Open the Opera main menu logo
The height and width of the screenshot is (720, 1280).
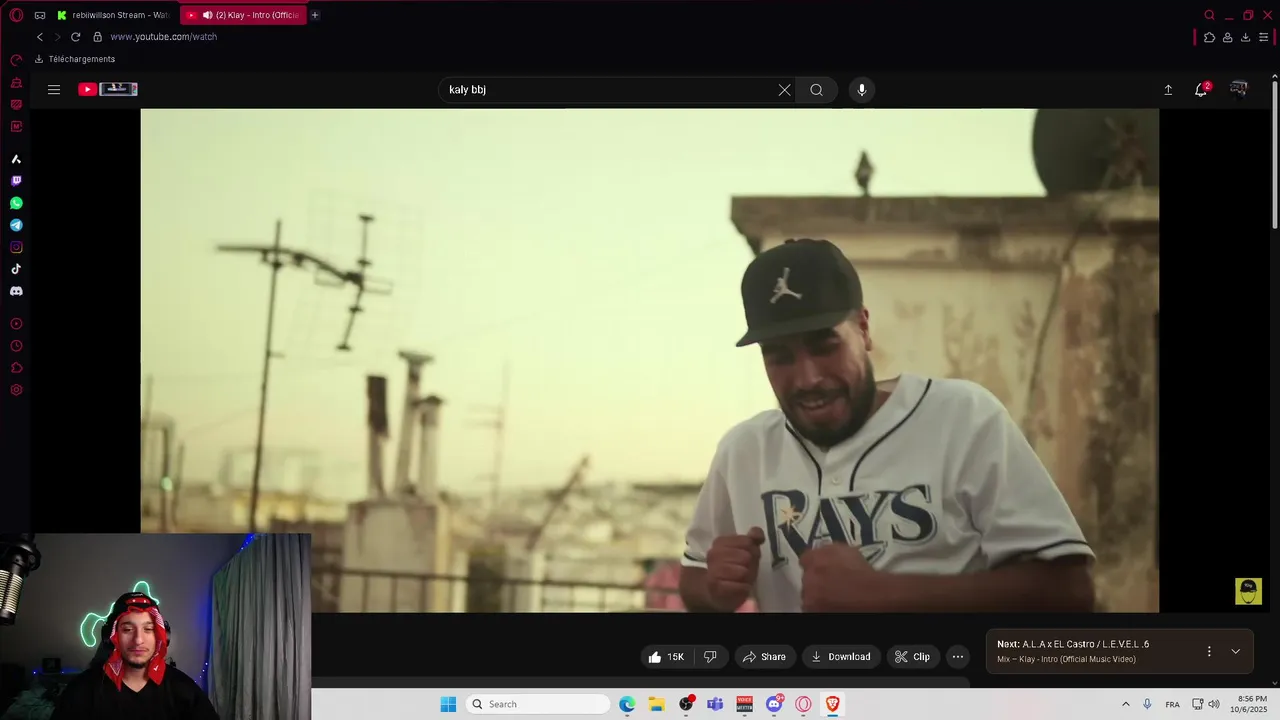(16, 15)
